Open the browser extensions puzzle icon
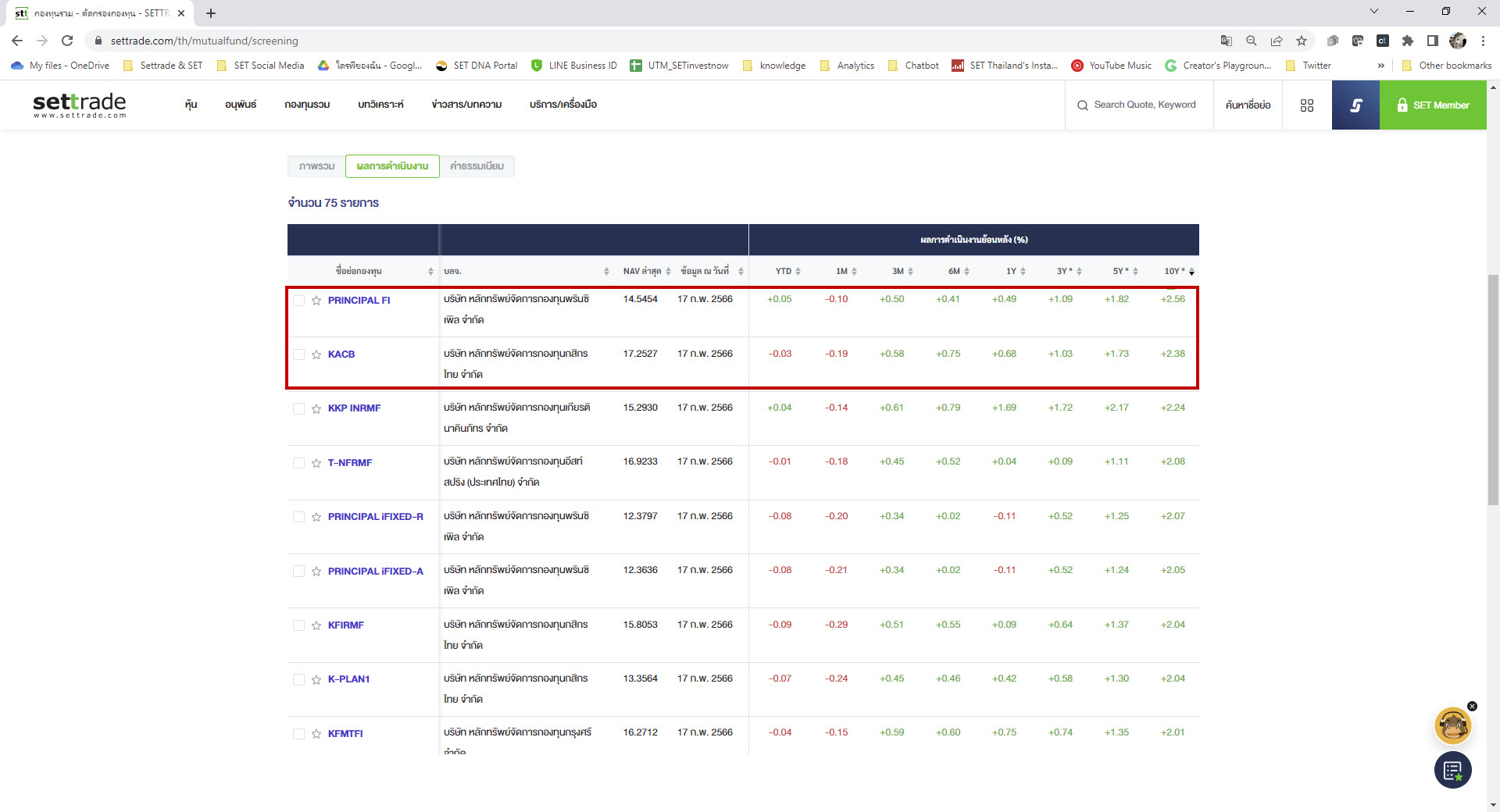This screenshot has width=1500, height=812. point(1407,41)
